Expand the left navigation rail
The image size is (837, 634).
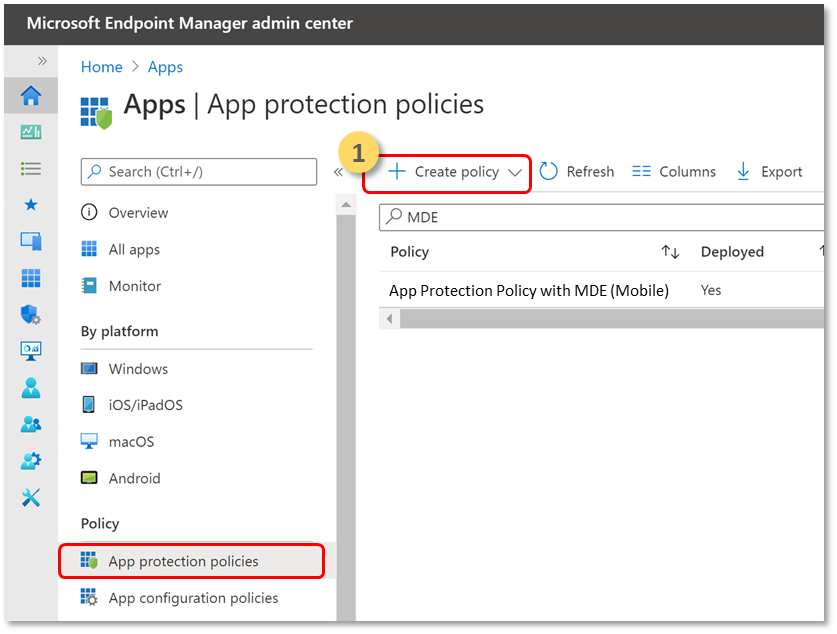[42, 61]
